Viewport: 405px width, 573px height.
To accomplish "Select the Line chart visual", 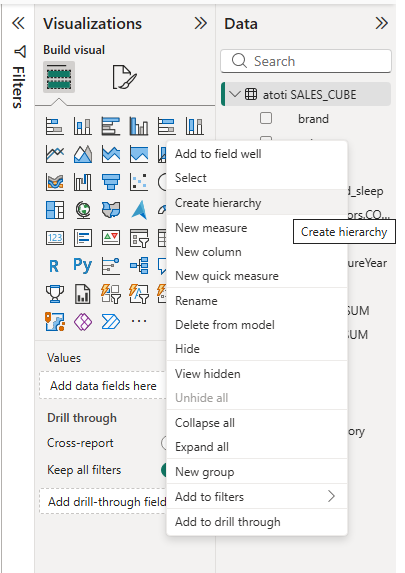I will (x=55, y=154).
